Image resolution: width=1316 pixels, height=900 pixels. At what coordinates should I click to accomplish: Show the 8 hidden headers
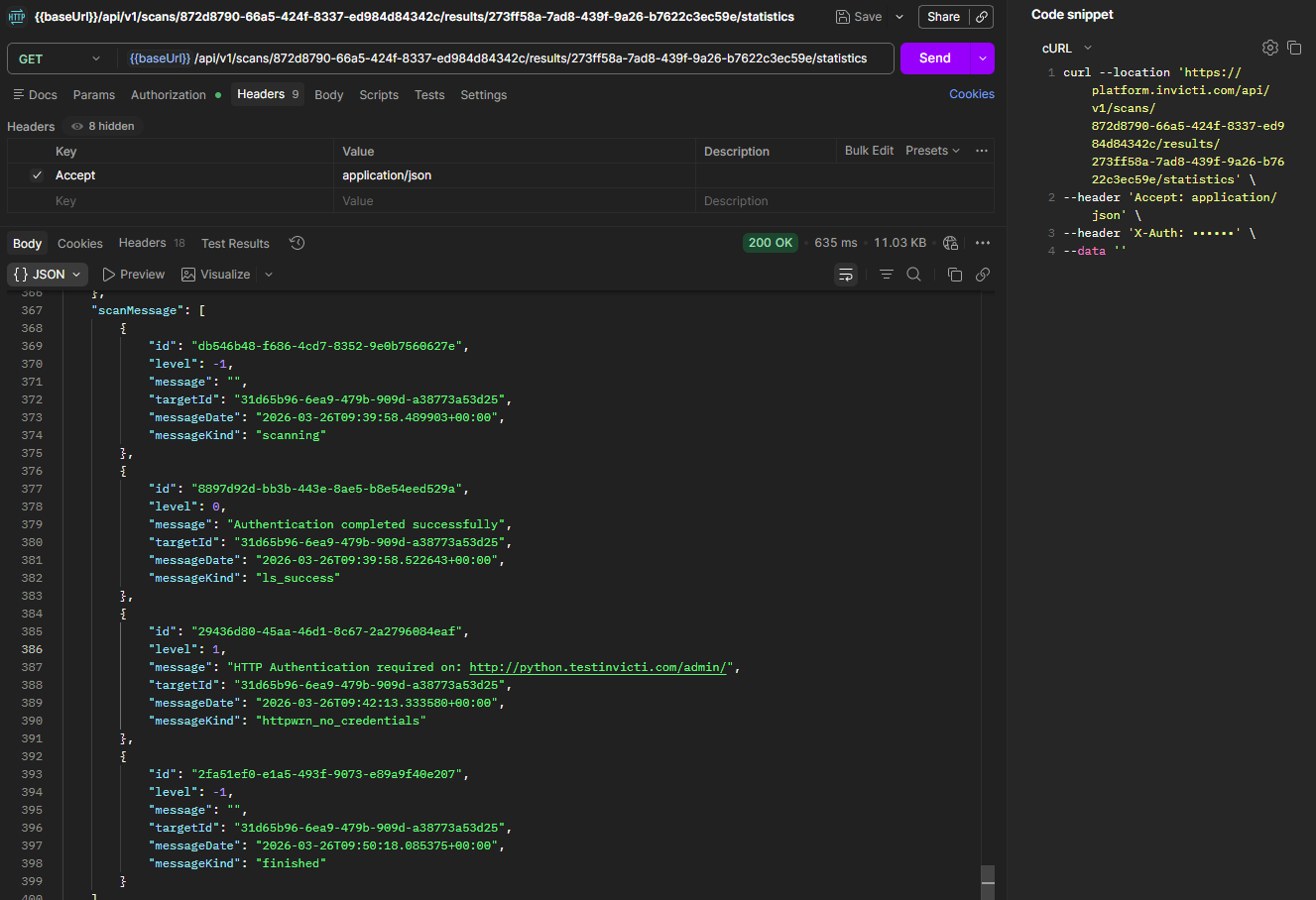pos(103,126)
